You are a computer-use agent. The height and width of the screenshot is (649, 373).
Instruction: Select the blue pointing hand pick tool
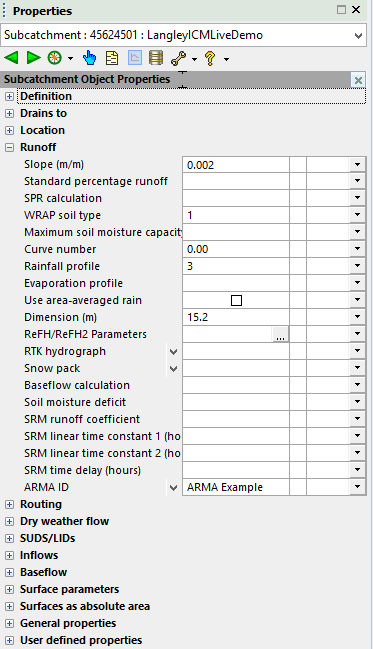coord(89,58)
